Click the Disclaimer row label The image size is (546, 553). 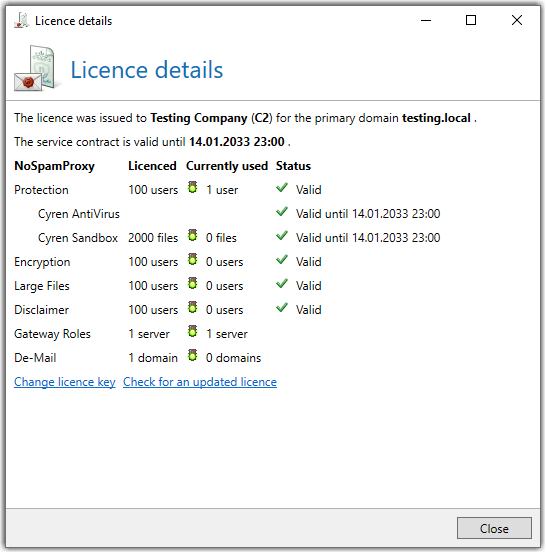[41, 310]
